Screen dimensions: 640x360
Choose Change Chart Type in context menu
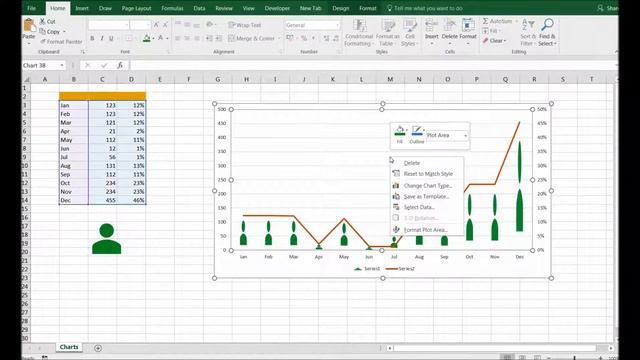pyautogui.click(x=427, y=186)
